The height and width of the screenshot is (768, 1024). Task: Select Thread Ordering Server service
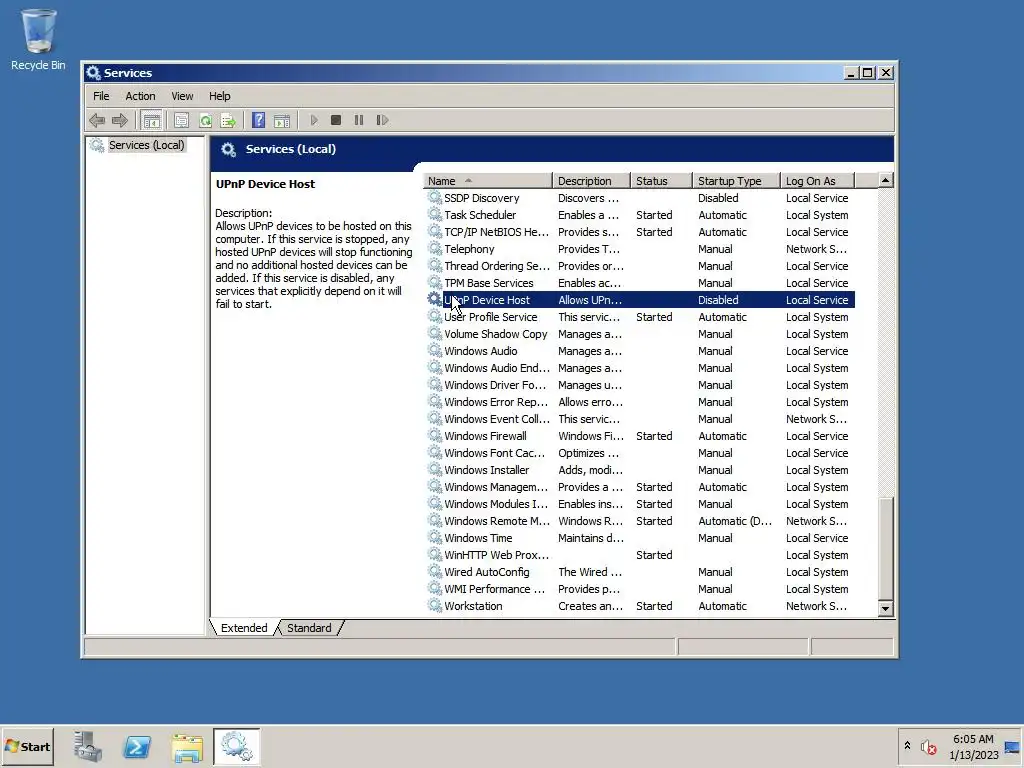coord(639,266)
